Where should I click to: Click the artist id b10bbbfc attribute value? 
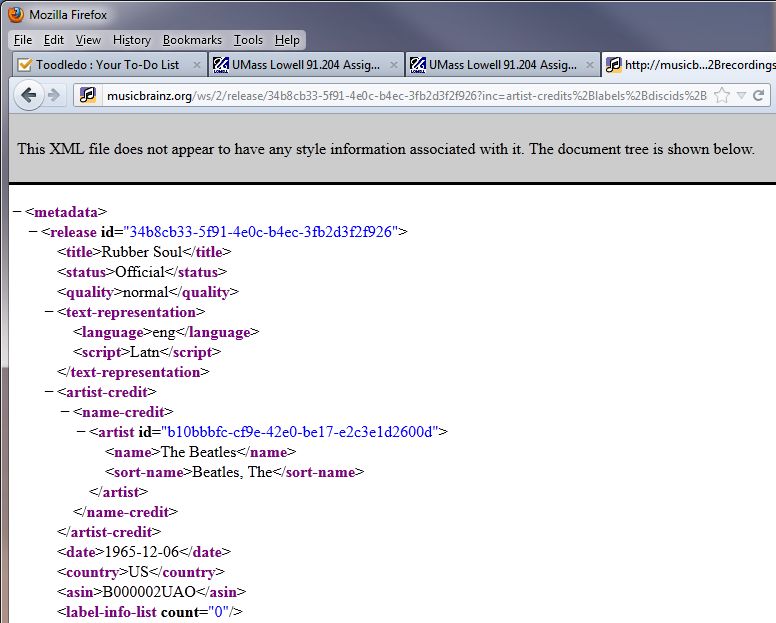[x=300, y=431]
